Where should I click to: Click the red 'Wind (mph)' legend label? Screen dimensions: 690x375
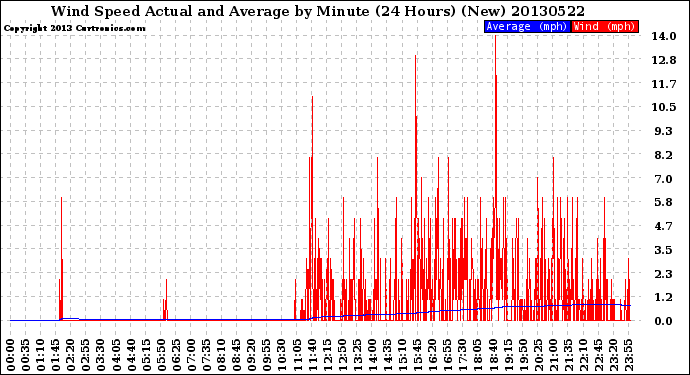(x=604, y=26)
